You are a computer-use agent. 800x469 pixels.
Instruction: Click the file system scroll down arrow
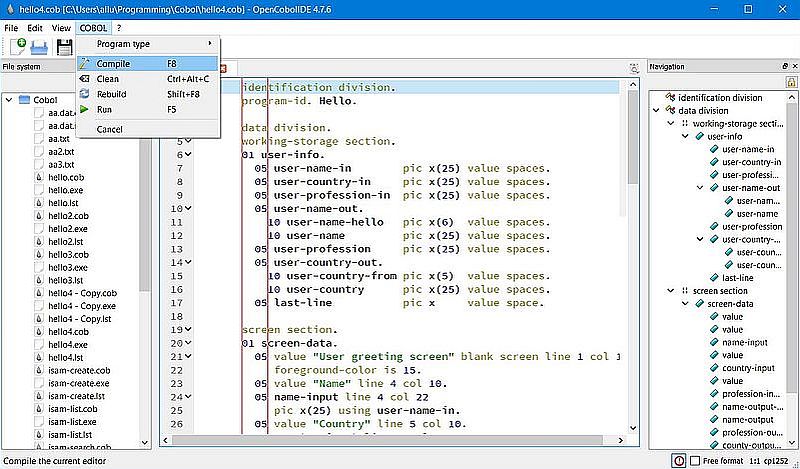coord(145,443)
